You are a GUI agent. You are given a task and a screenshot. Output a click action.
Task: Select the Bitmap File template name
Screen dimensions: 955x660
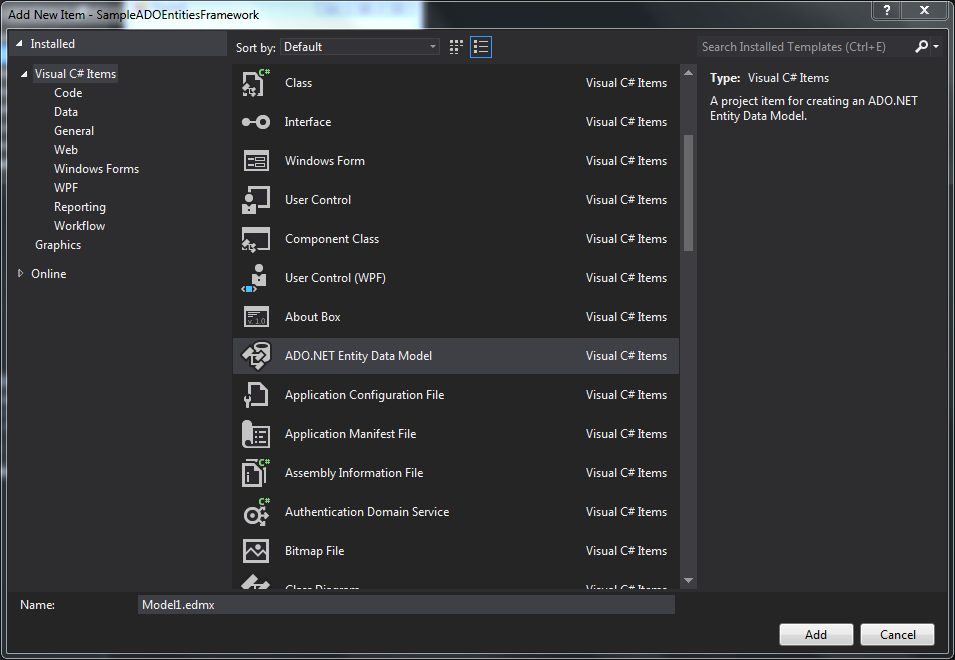[314, 550]
